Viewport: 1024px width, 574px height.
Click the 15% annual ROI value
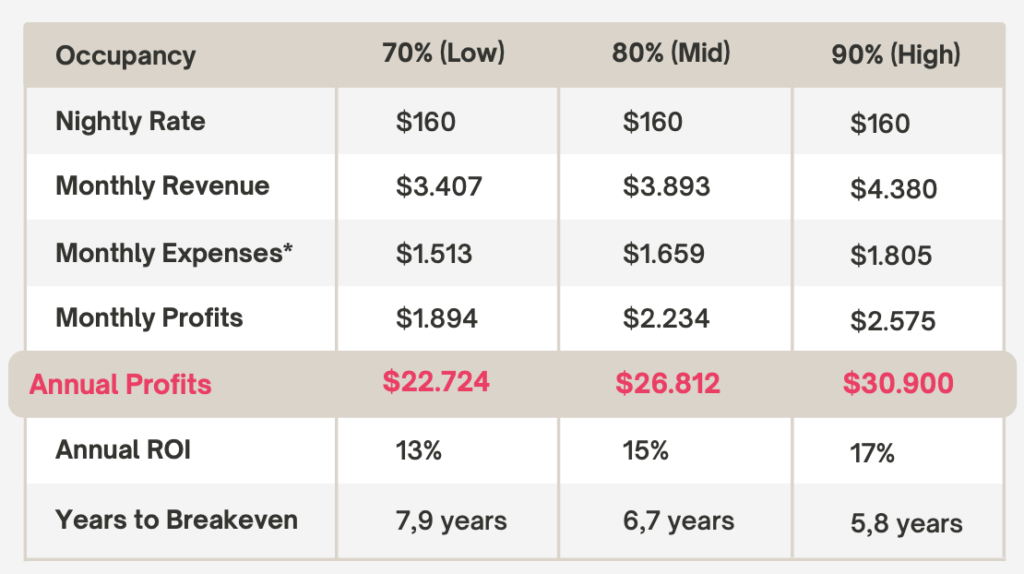pyautogui.click(x=645, y=451)
